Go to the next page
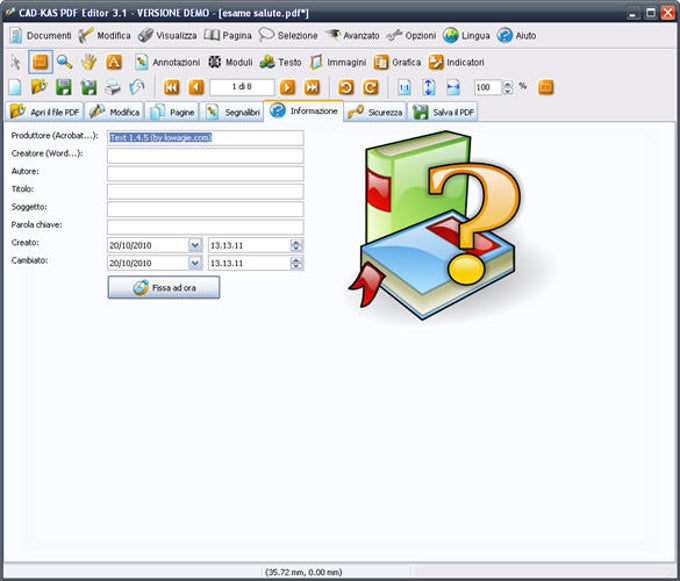The image size is (680, 581). (x=287, y=87)
